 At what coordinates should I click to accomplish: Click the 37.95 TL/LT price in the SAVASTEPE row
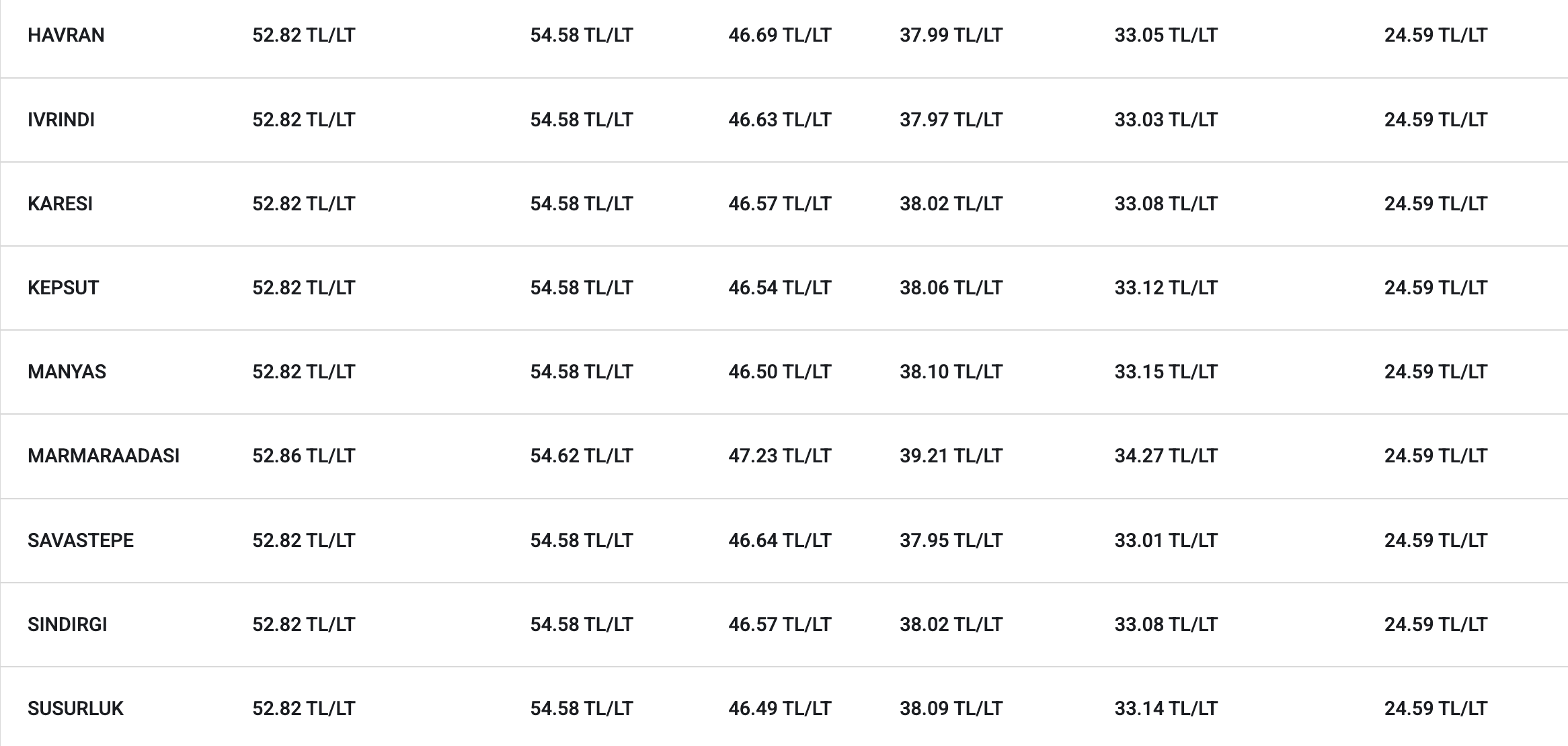tap(951, 540)
